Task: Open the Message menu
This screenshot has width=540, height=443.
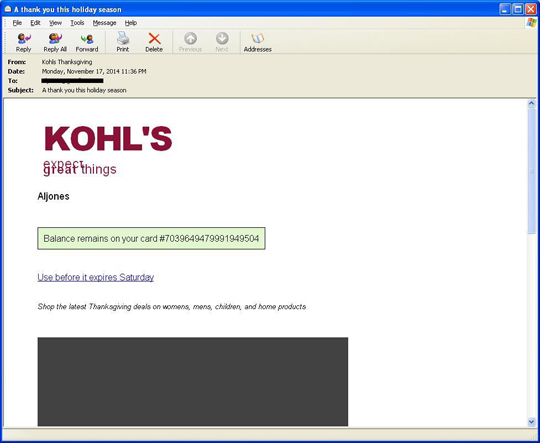Action: point(104,23)
